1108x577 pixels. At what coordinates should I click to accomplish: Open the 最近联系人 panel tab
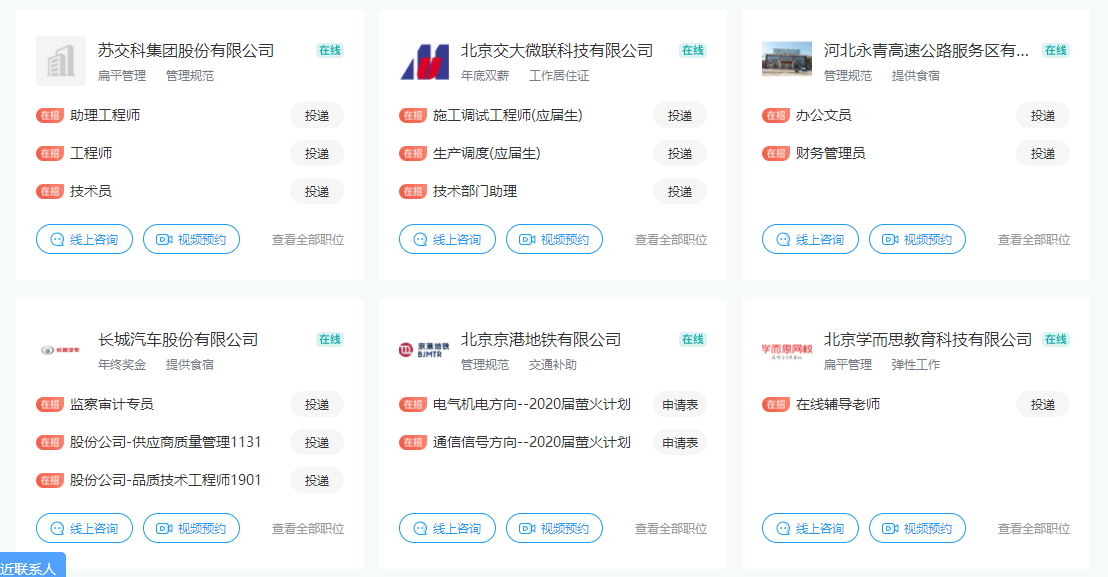click(x=30, y=568)
